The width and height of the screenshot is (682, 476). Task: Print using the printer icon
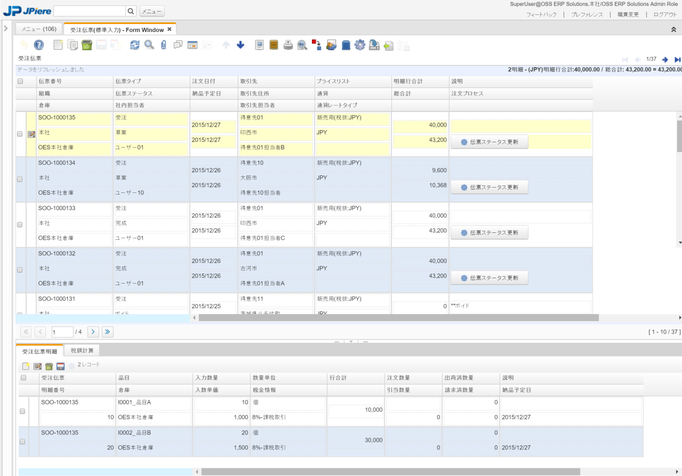click(288, 45)
